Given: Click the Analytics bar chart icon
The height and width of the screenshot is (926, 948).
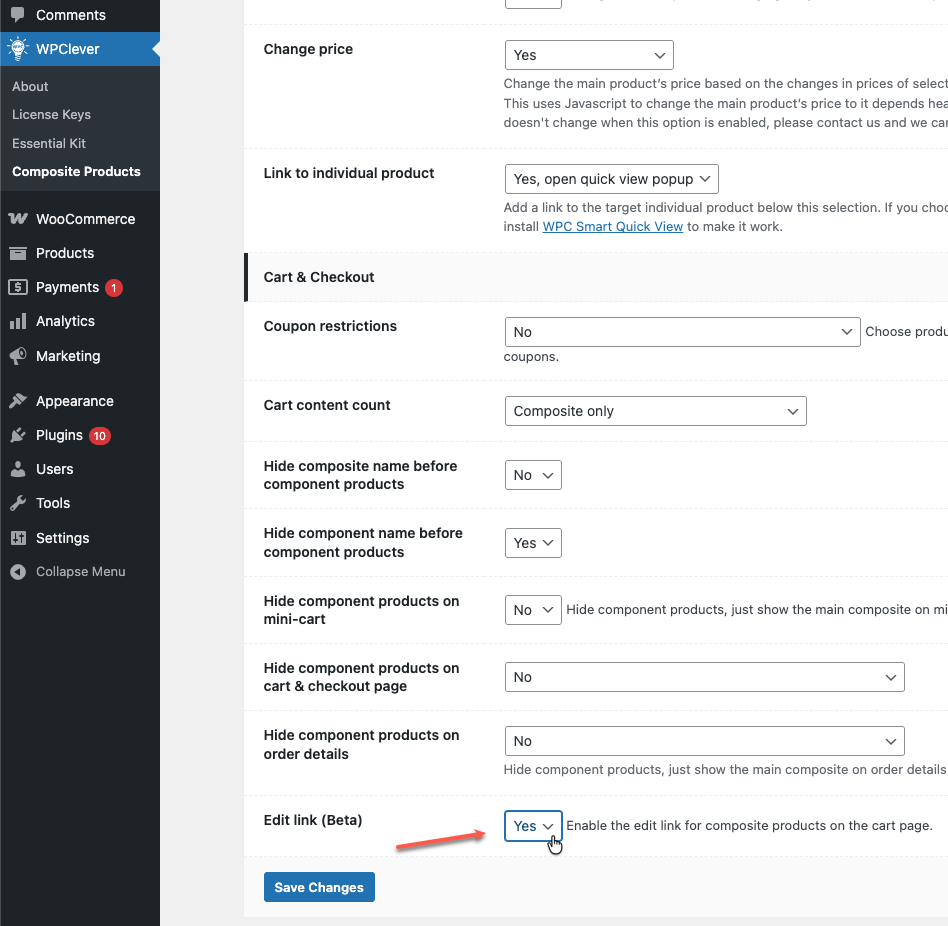Looking at the screenshot, I should coord(18,321).
